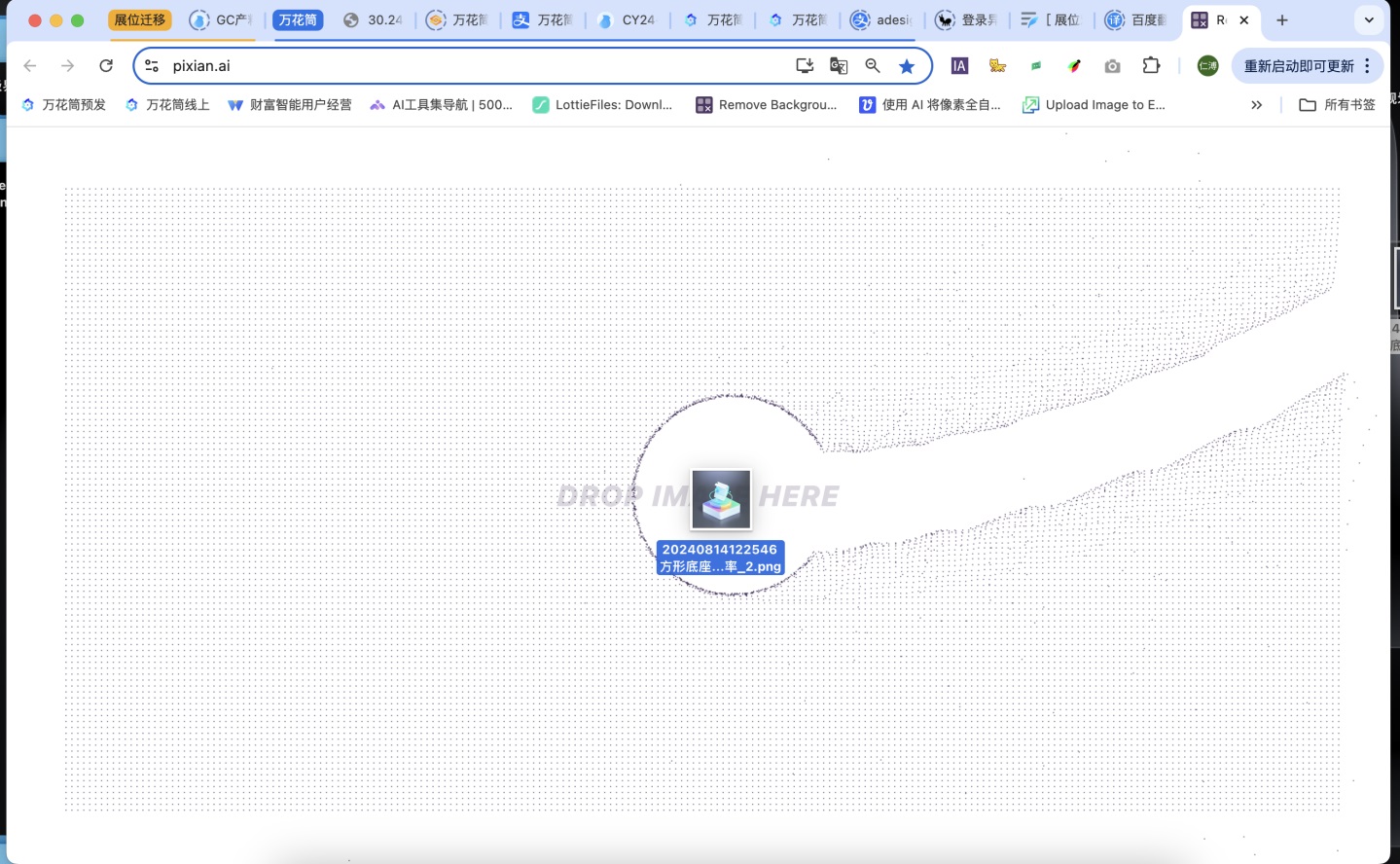Open the 所有书签 bookmarks folder
Image resolution: width=1400 pixels, height=864 pixels.
click(1338, 105)
